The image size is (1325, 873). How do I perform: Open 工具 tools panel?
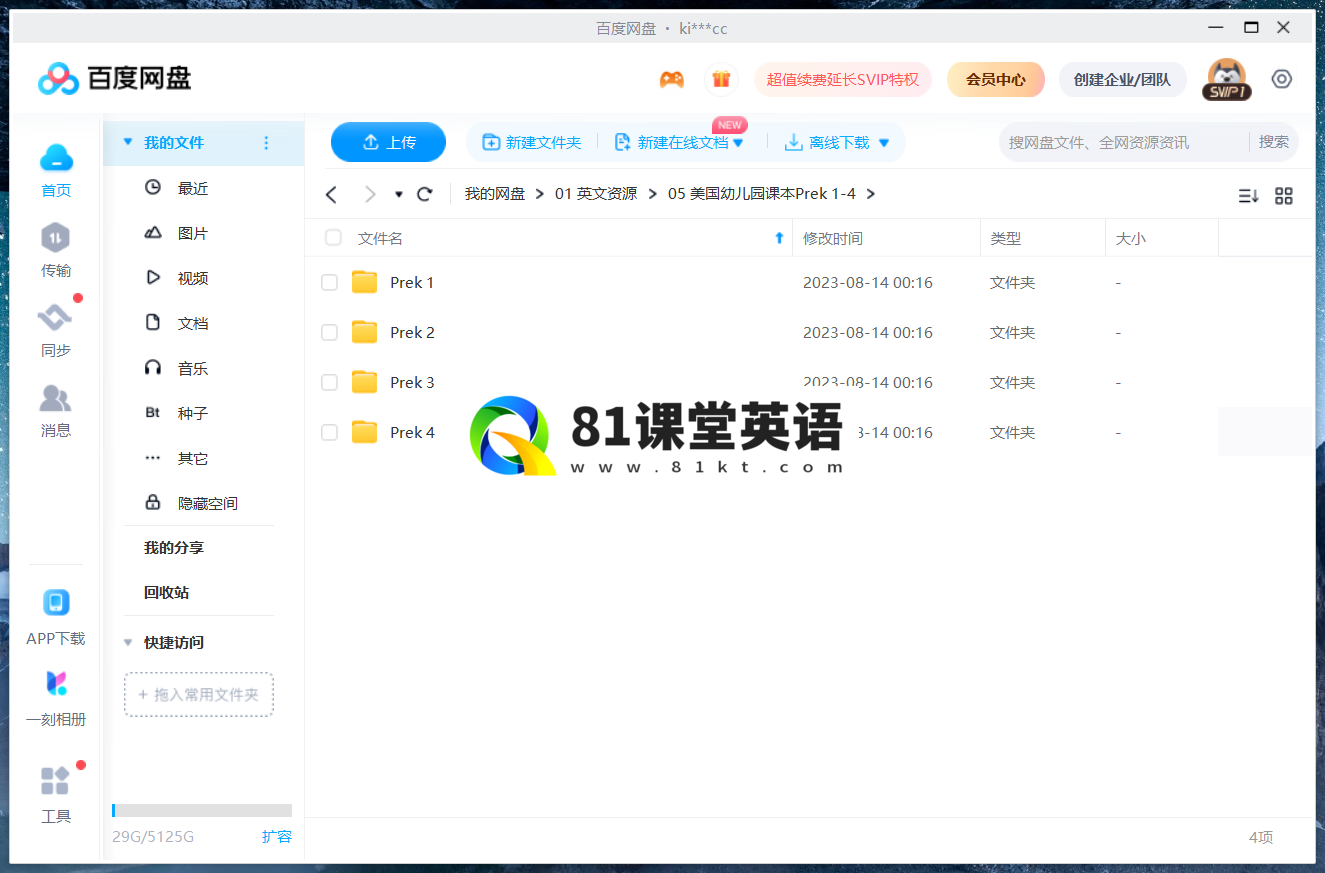(x=56, y=795)
